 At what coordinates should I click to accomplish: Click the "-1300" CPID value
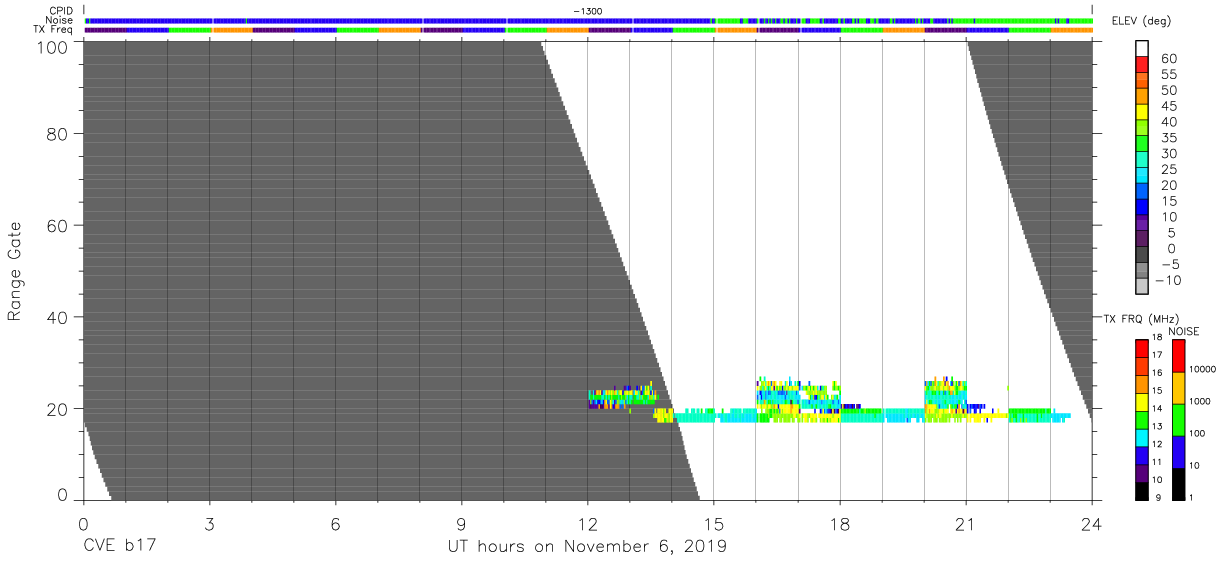click(x=587, y=11)
